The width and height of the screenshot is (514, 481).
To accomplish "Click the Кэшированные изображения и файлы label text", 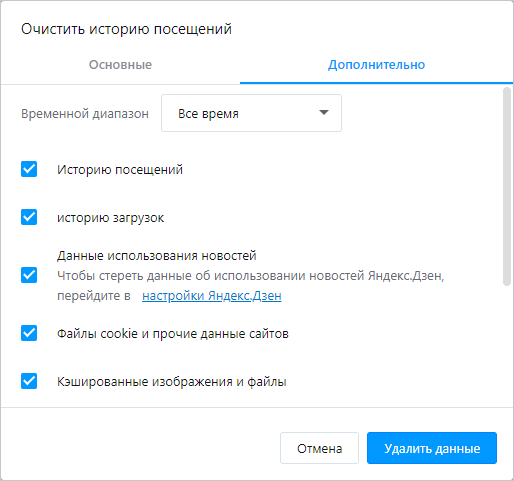I will [x=172, y=381].
